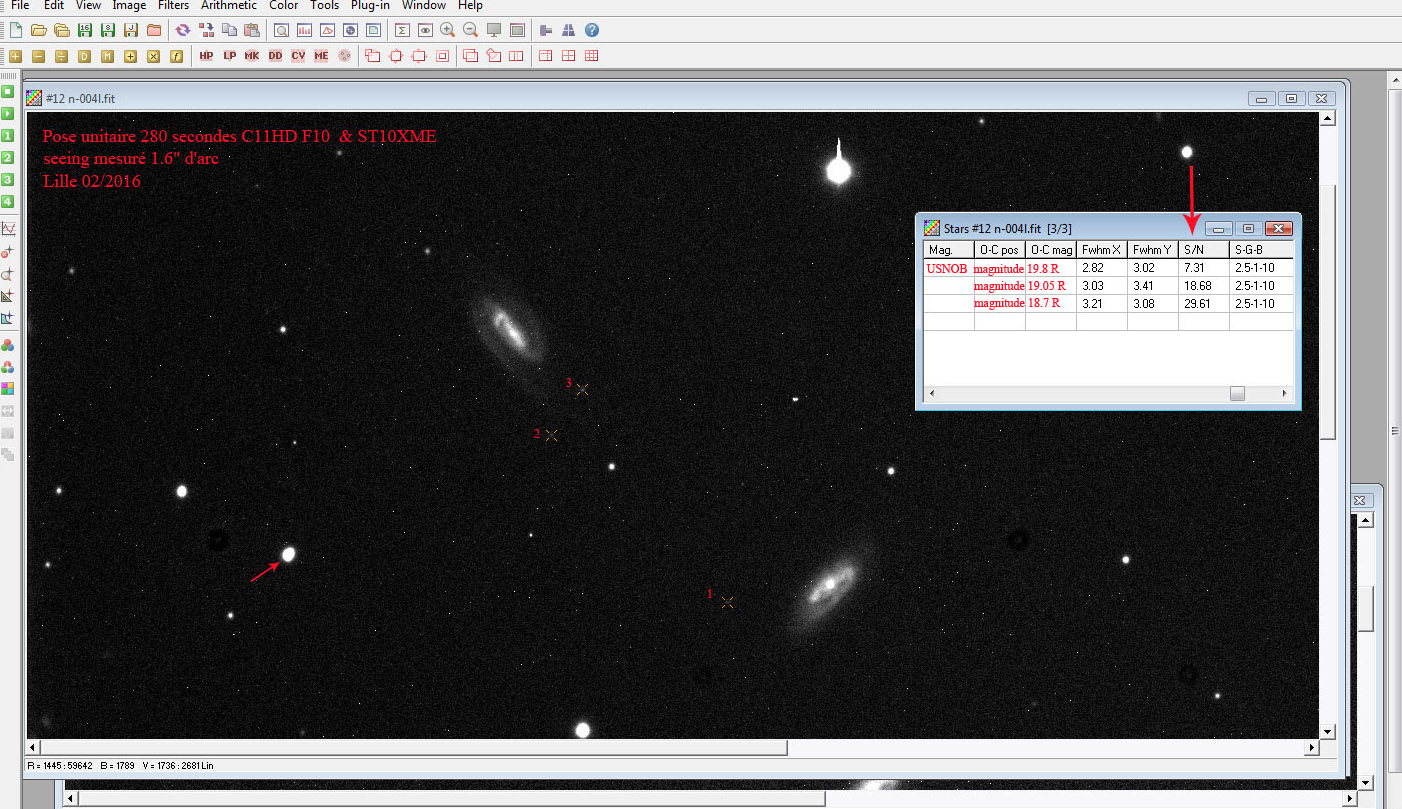The height and width of the screenshot is (809, 1402).
Task: Select green number 2 button in sidebar
Action: pos(8,158)
